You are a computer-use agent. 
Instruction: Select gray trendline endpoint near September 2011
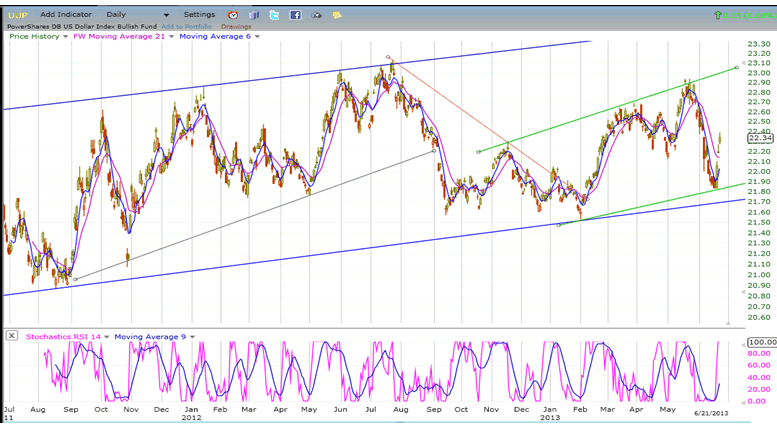[75, 279]
